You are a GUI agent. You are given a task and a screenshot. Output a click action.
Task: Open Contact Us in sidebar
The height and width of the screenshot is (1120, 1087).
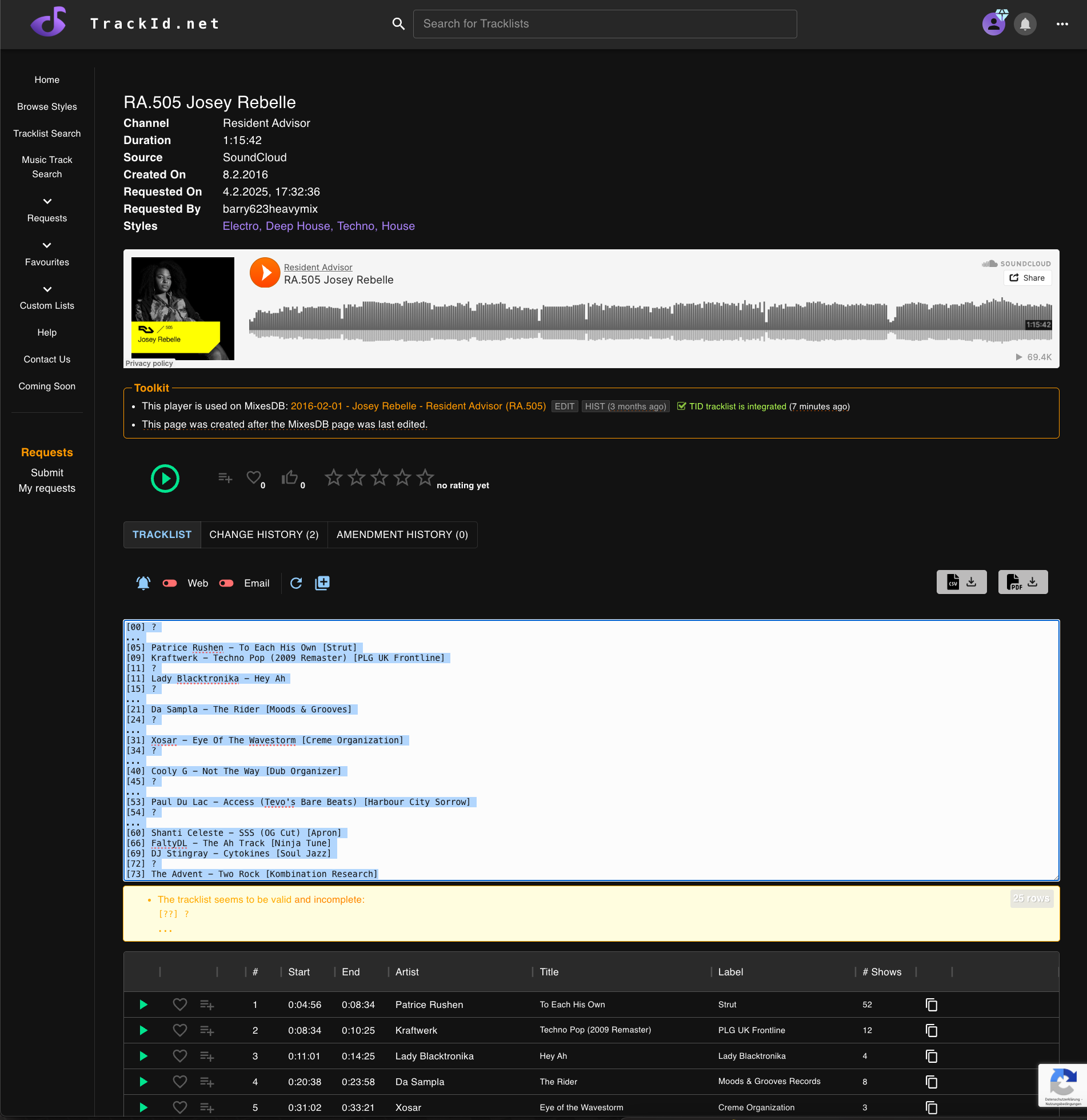(47, 360)
